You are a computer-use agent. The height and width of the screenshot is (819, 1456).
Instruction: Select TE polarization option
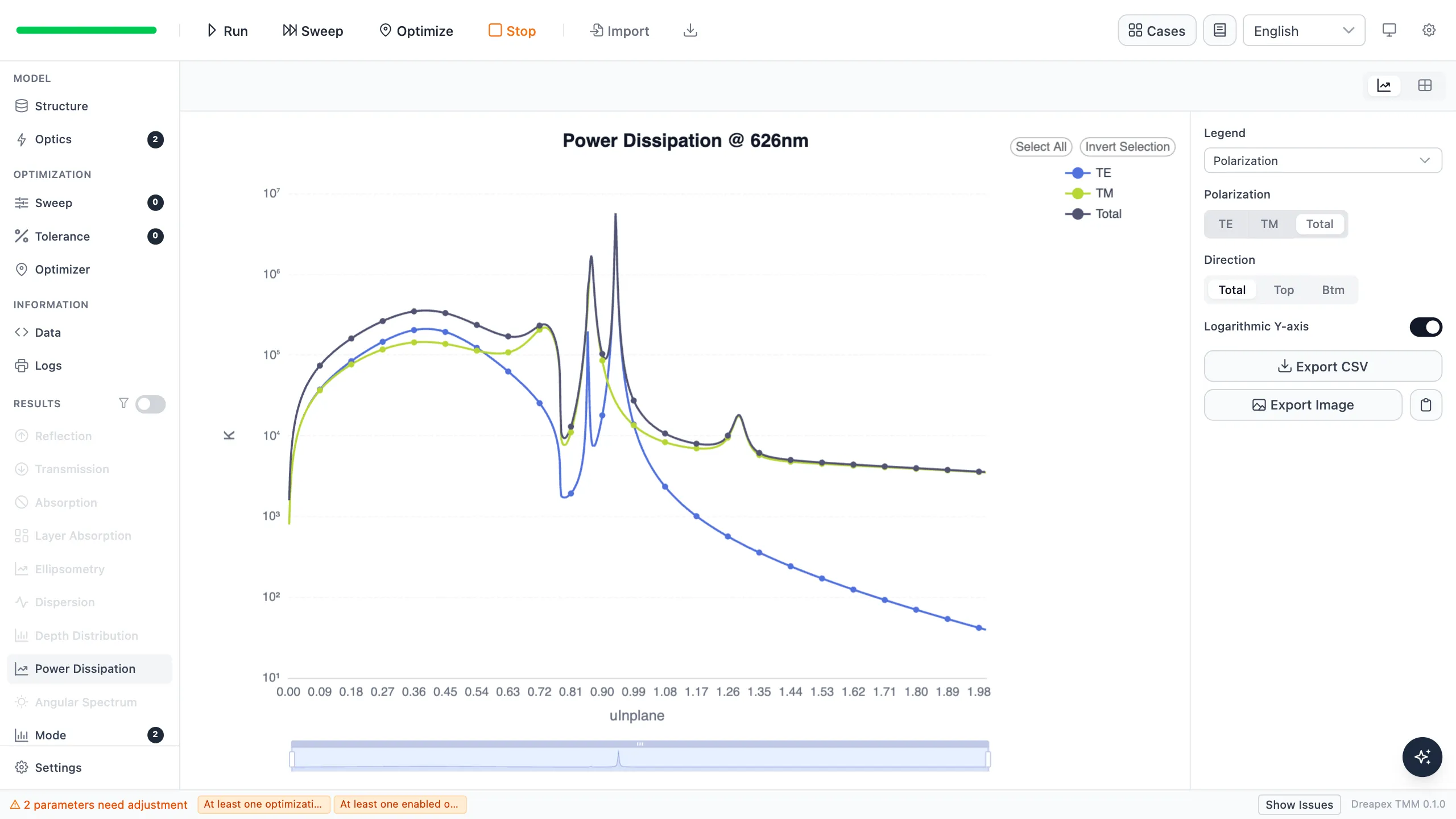pos(1226,224)
